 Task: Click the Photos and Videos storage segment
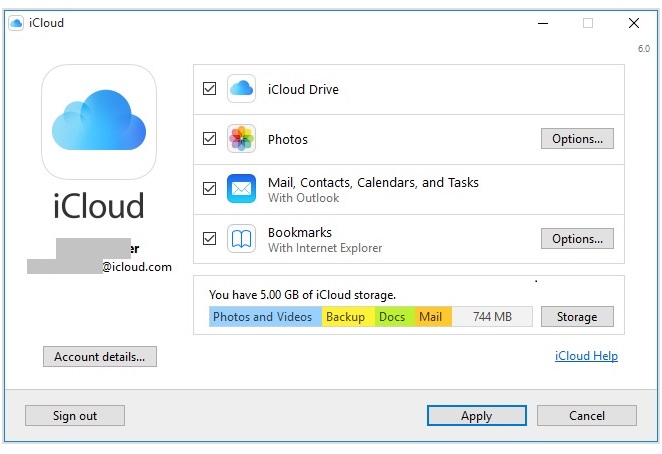pos(266,317)
